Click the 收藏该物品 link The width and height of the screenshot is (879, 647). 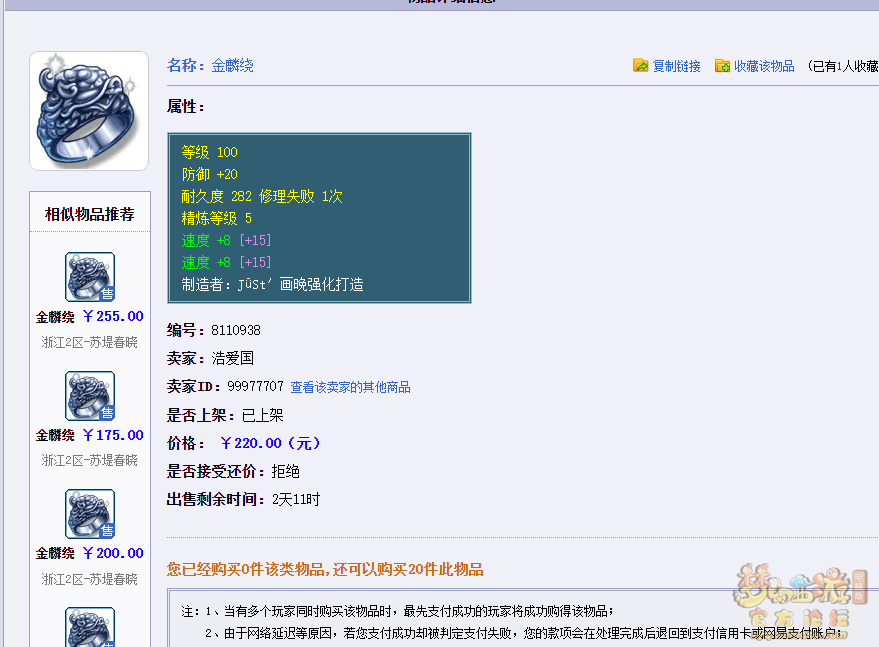[x=764, y=66]
